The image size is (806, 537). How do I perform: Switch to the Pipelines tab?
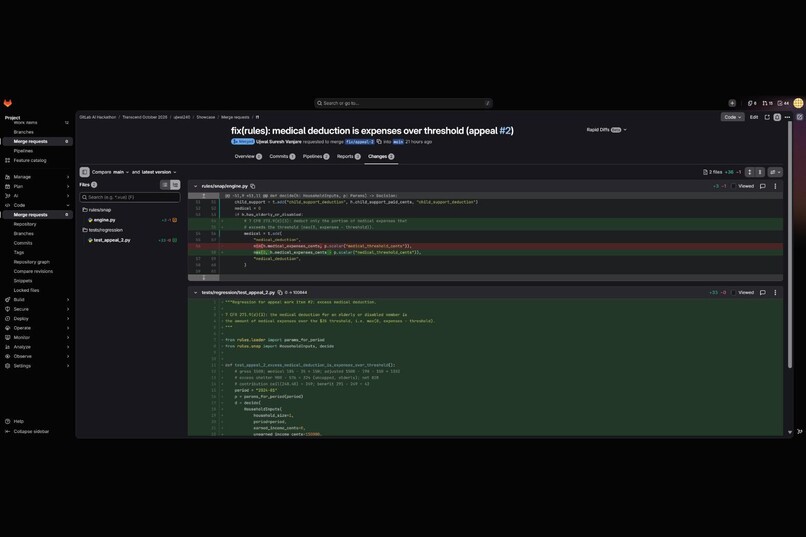click(316, 156)
